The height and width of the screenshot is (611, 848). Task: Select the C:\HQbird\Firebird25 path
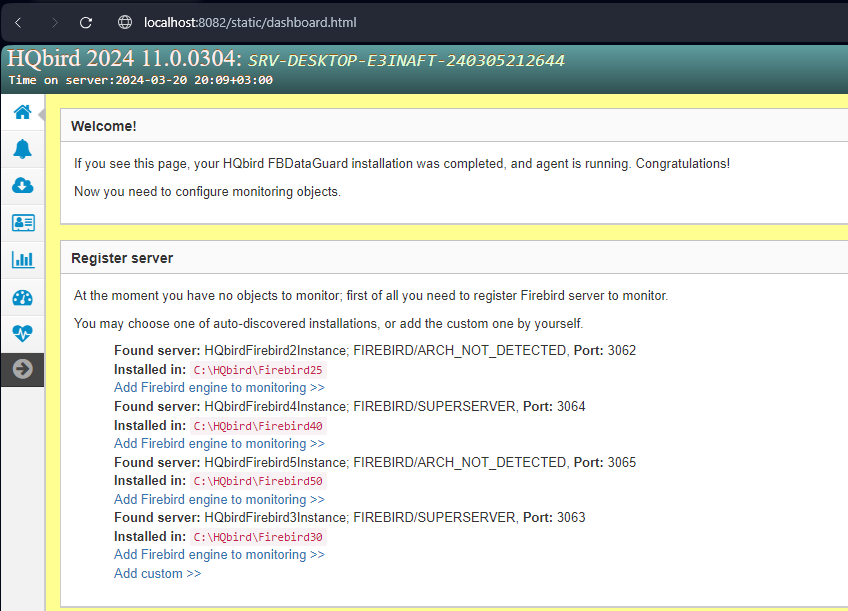(x=258, y=370)
